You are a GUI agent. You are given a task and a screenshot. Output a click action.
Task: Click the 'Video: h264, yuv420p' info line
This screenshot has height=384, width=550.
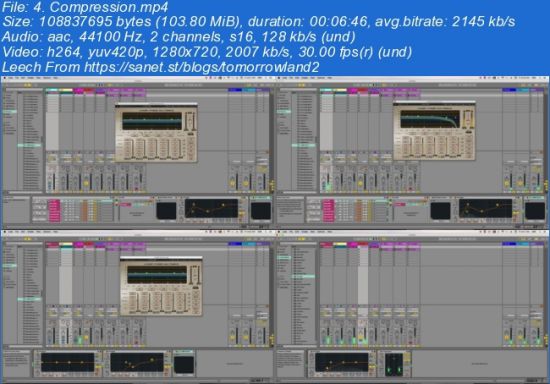(207, 52)
